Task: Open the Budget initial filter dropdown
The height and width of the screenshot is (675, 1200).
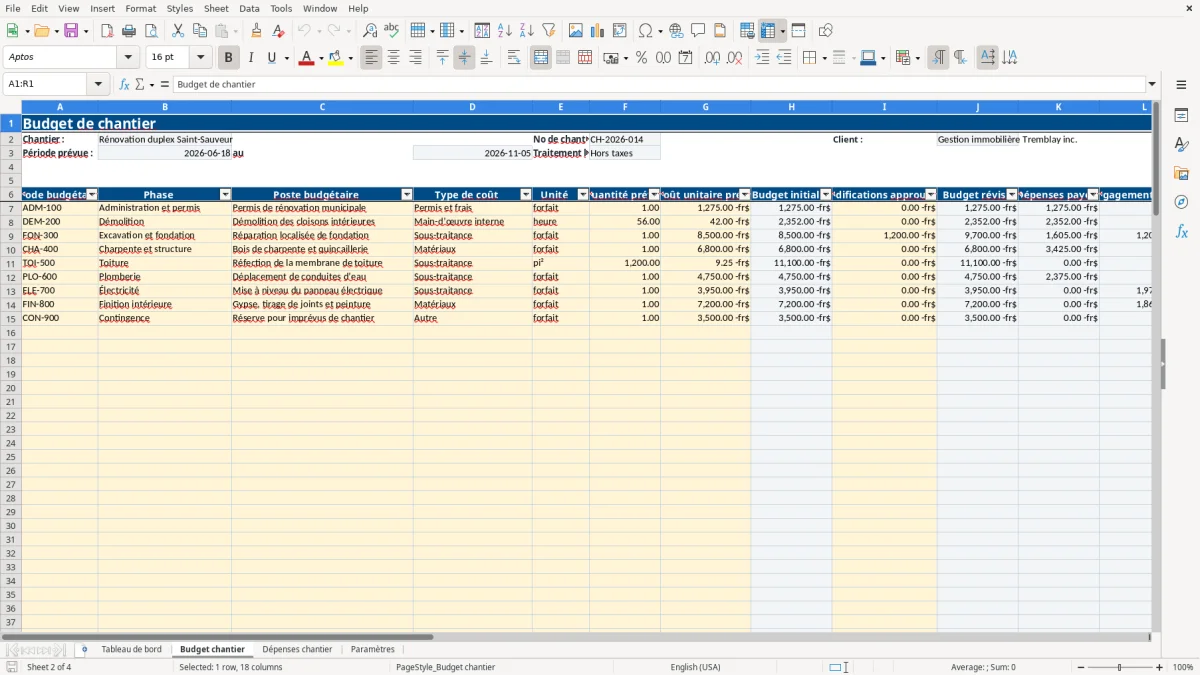Action: [x=825, y=194]
